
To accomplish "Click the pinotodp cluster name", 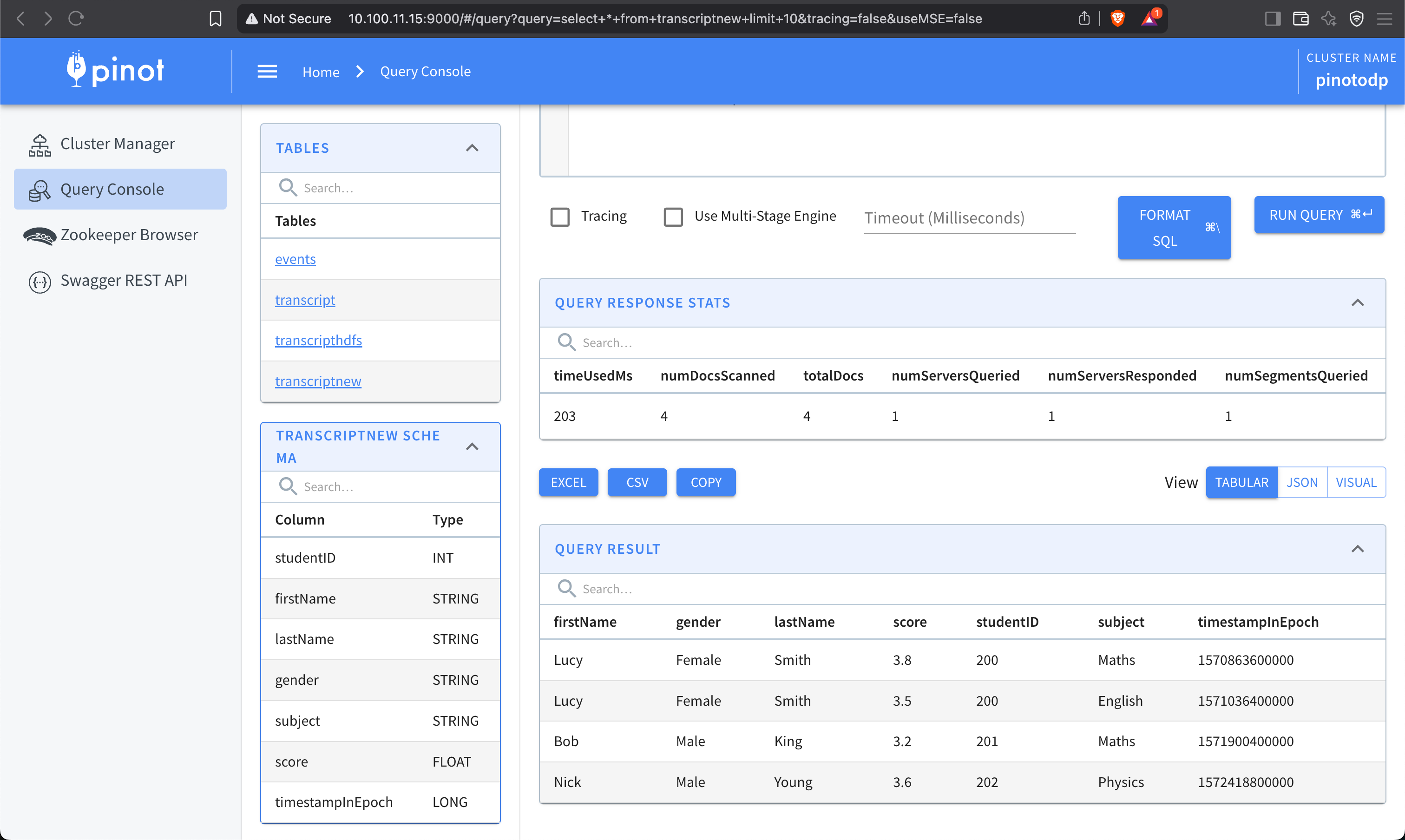I will pos(1351,80).
